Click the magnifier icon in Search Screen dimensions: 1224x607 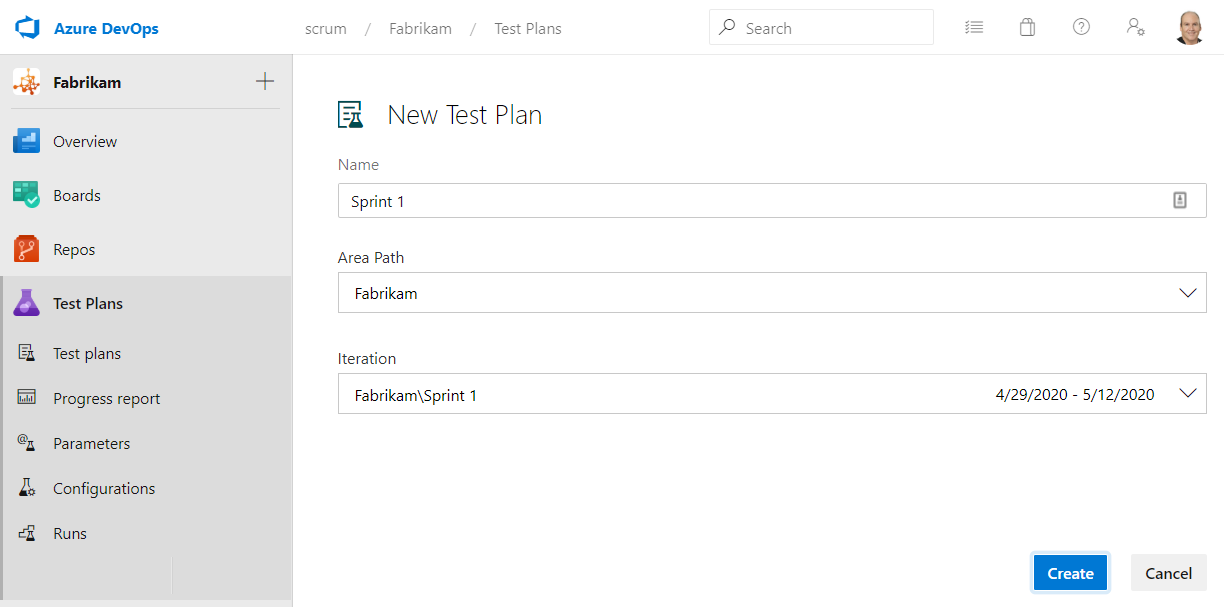728,28
